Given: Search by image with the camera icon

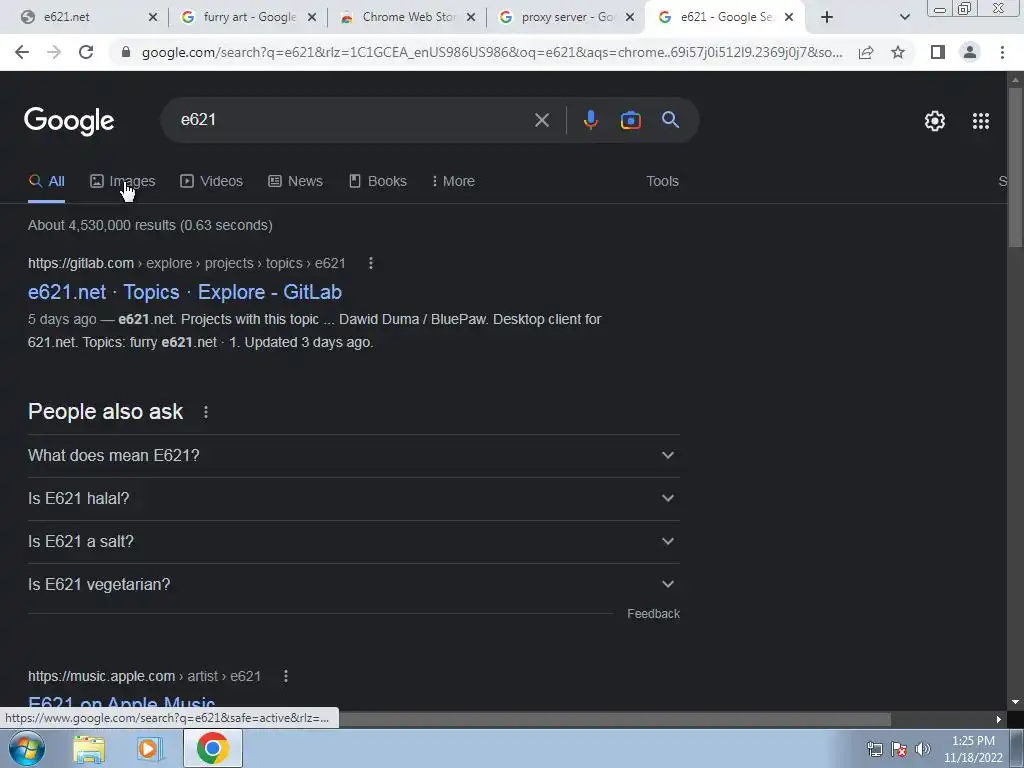Looking at the screenshot, I should click(631, 120).
